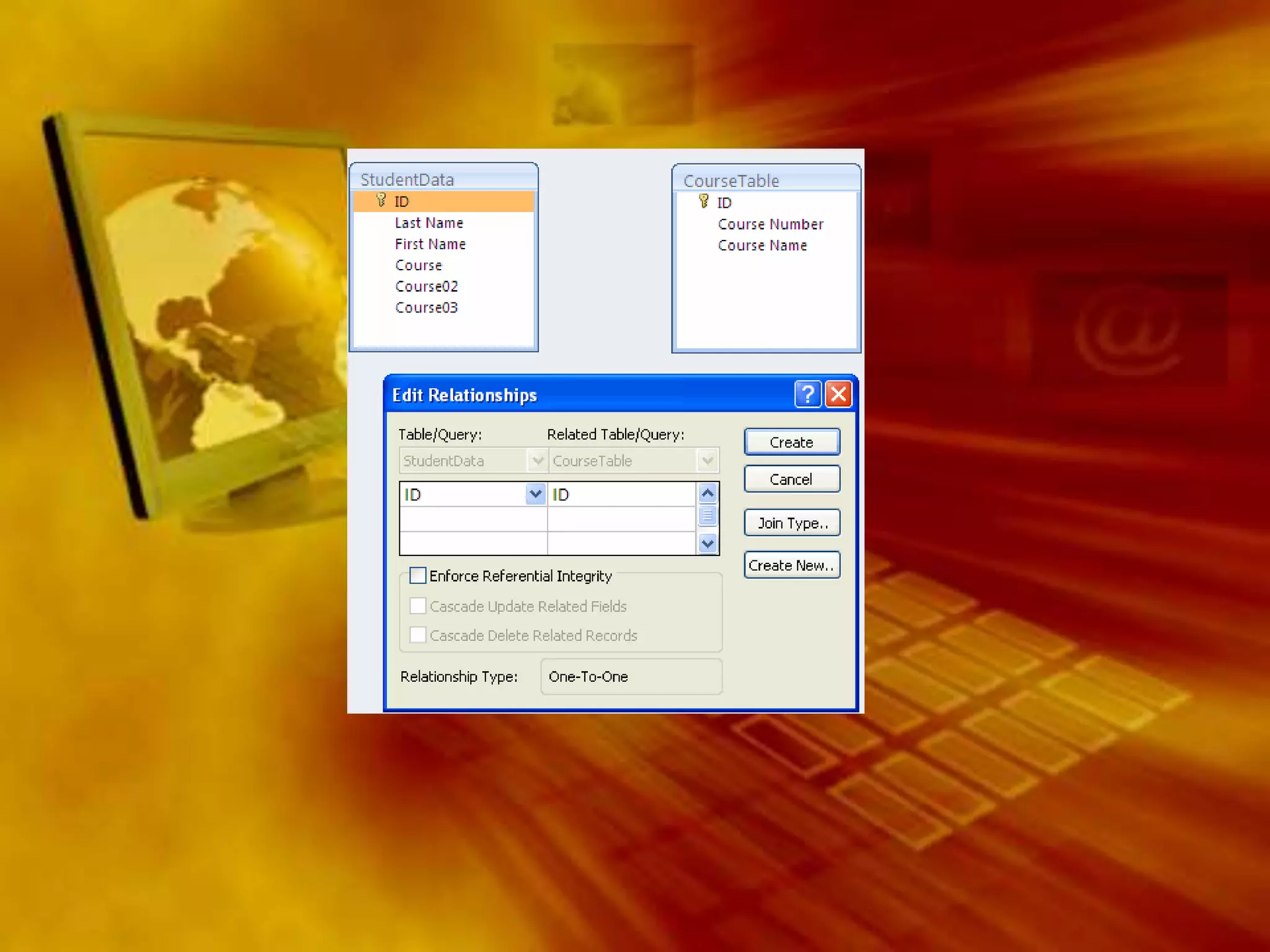Image resolution: width=1270 pixels, height=952 pixels.
Task: Select Last Name field in StudentData
Action: 429,223
